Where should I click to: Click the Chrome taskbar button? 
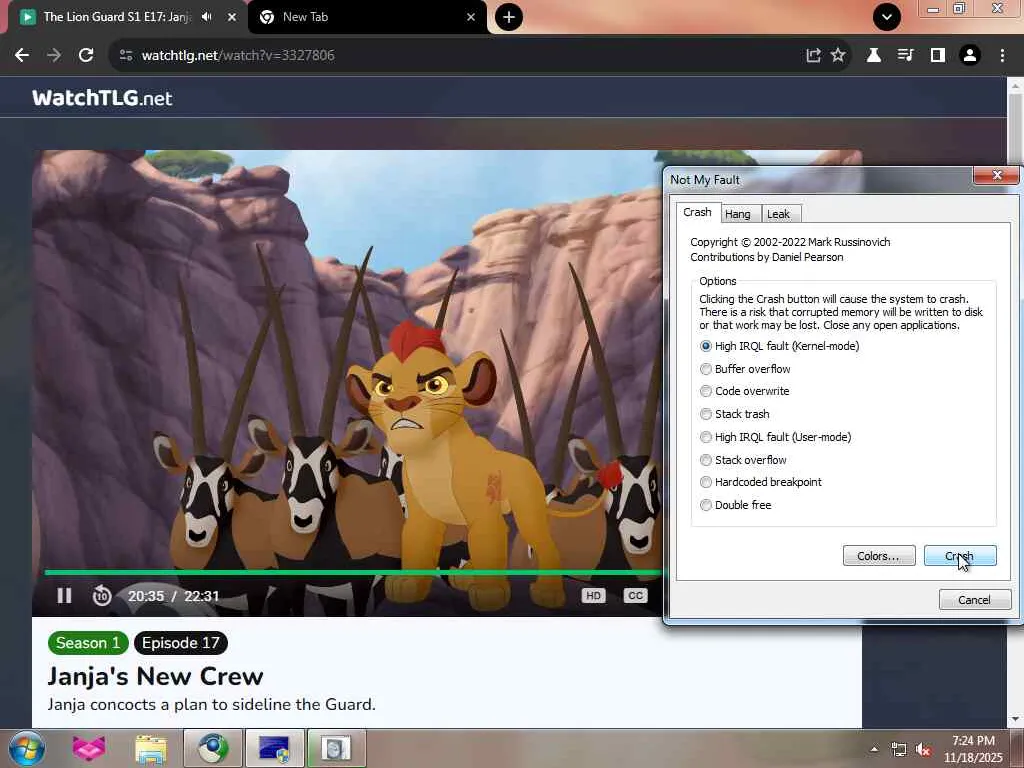point(213,748)
